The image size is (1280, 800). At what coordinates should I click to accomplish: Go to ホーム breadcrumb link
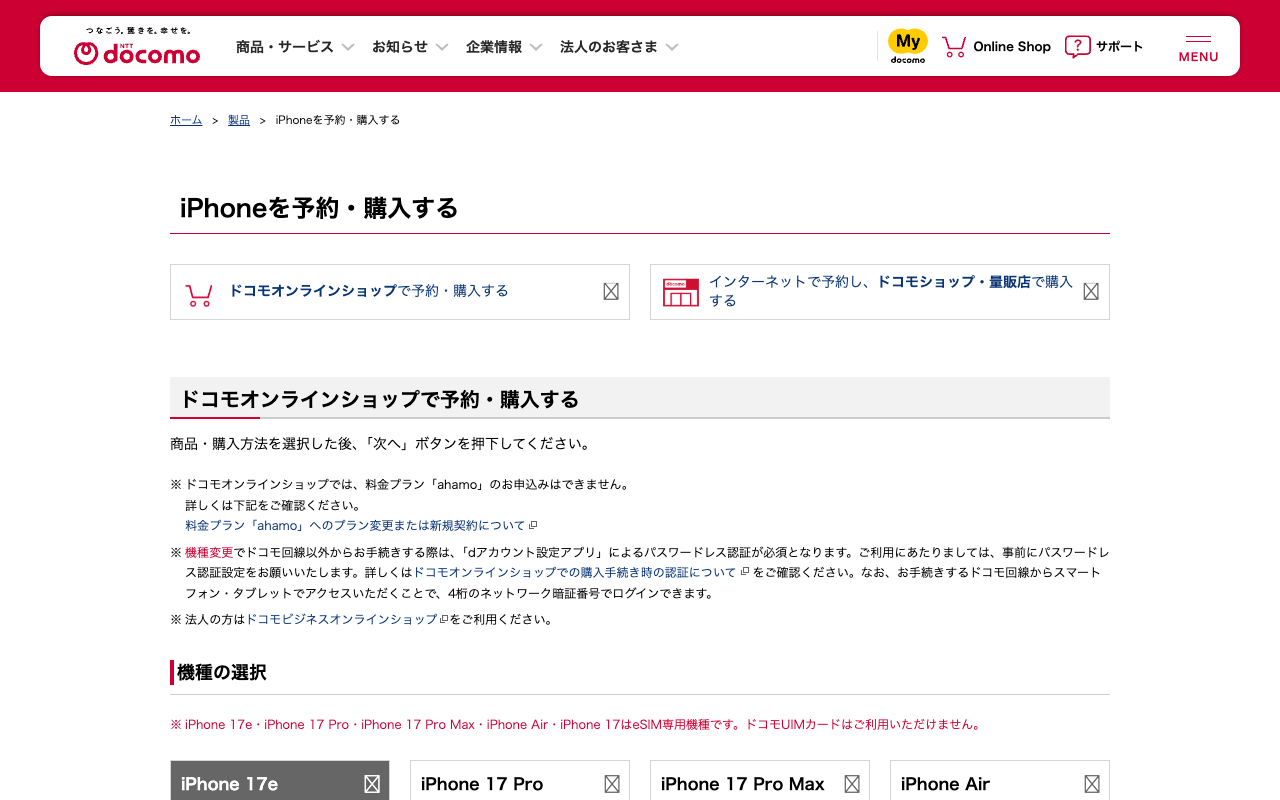coord(186,120)
